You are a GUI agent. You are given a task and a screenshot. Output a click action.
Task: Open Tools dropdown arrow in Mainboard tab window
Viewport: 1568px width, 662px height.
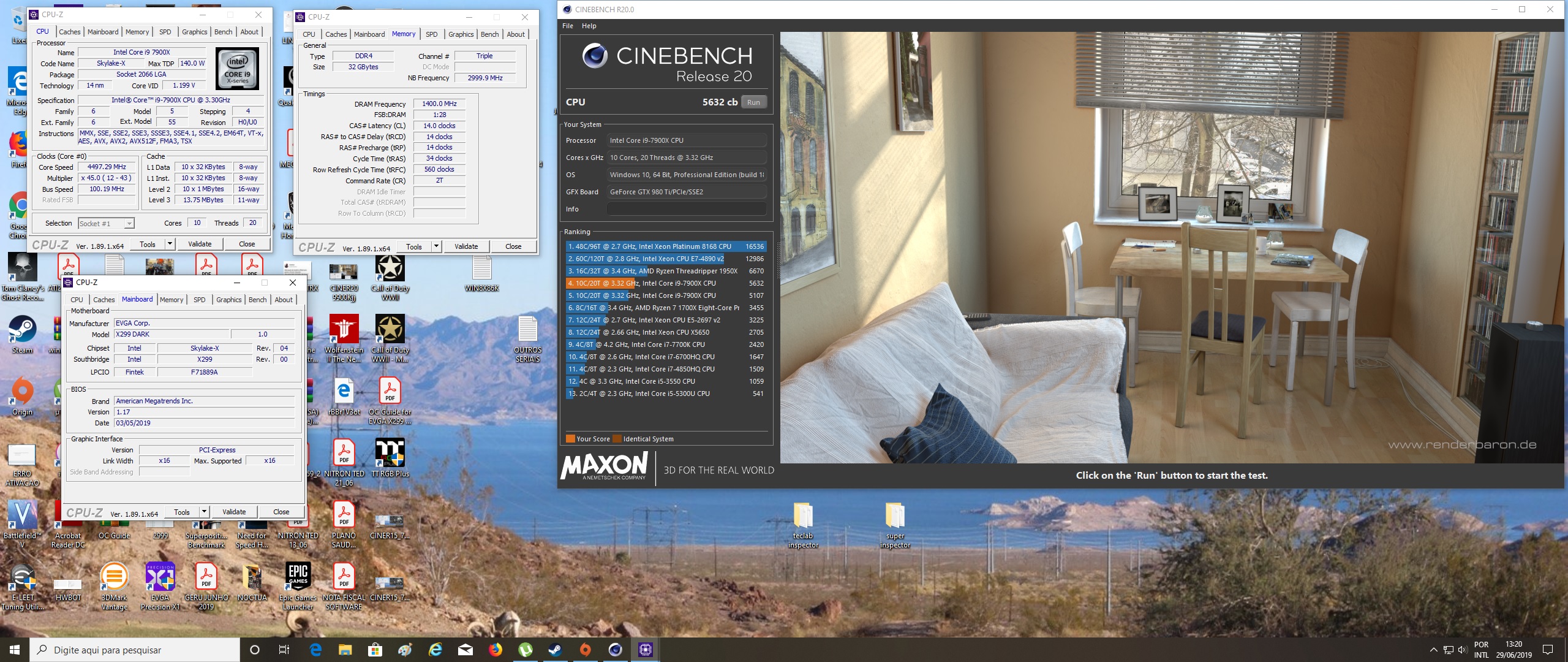pos(205,512)
